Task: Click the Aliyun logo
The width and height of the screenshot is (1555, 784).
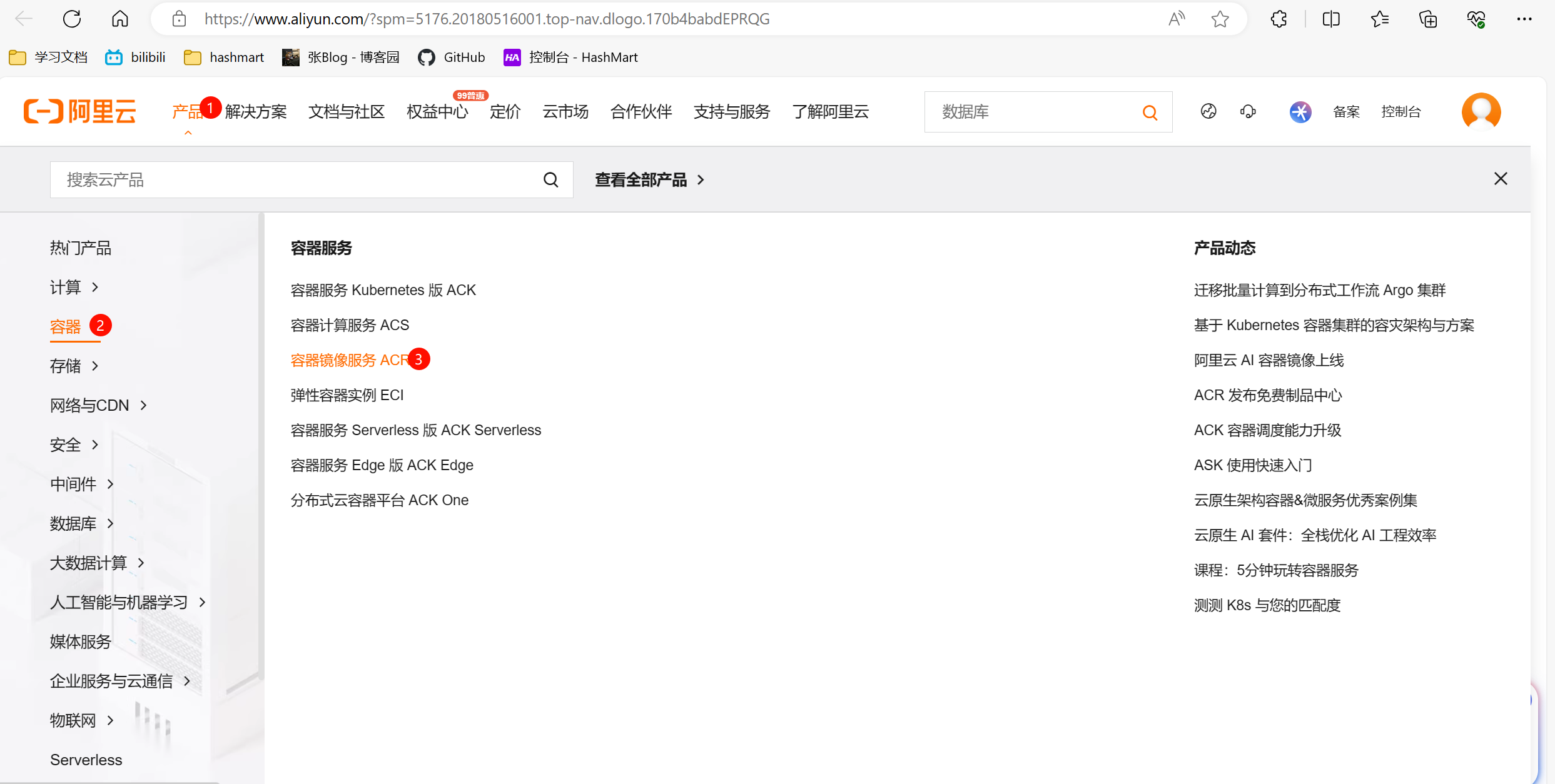Action: (x=79, y=111)
